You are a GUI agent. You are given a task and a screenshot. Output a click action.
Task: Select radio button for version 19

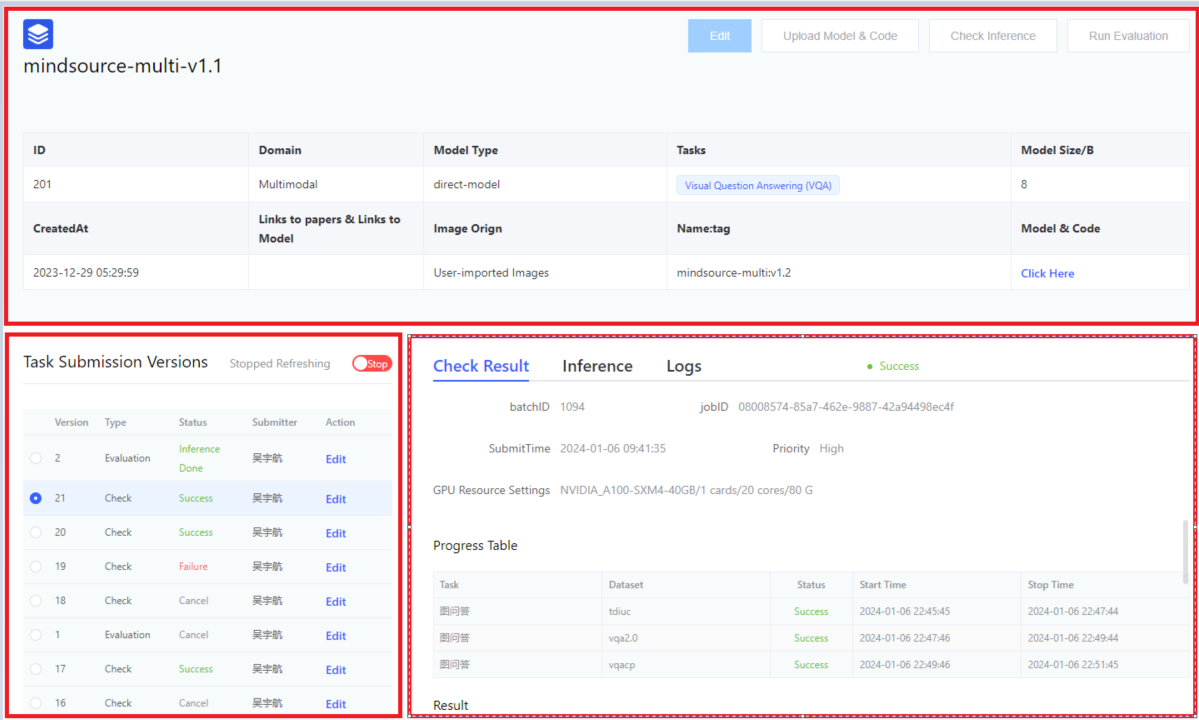coord(36,567)
